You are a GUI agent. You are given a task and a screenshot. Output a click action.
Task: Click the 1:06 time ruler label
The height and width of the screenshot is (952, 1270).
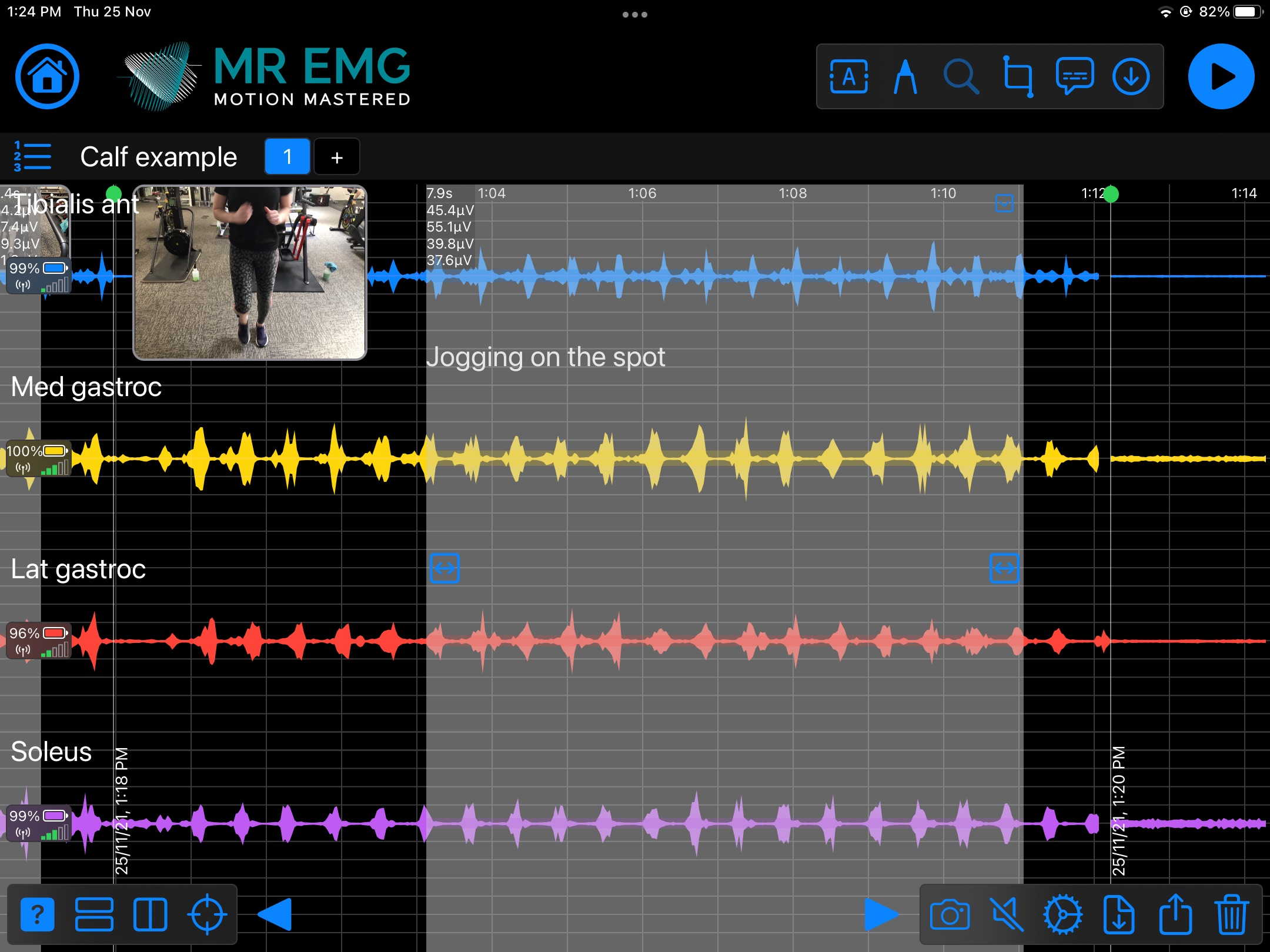(642, 193)
